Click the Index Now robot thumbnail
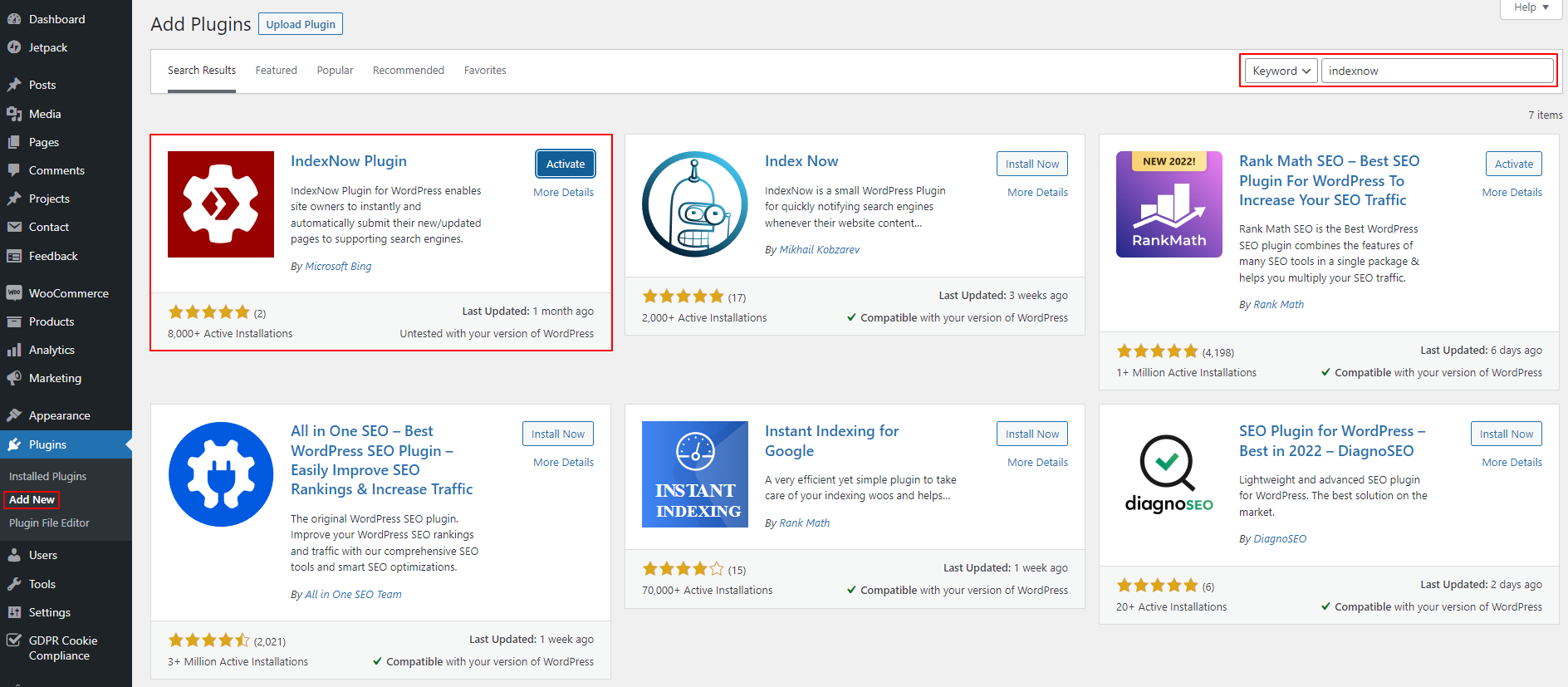Viewport: 1568px width, 687px height. click(x=695, y=204)
